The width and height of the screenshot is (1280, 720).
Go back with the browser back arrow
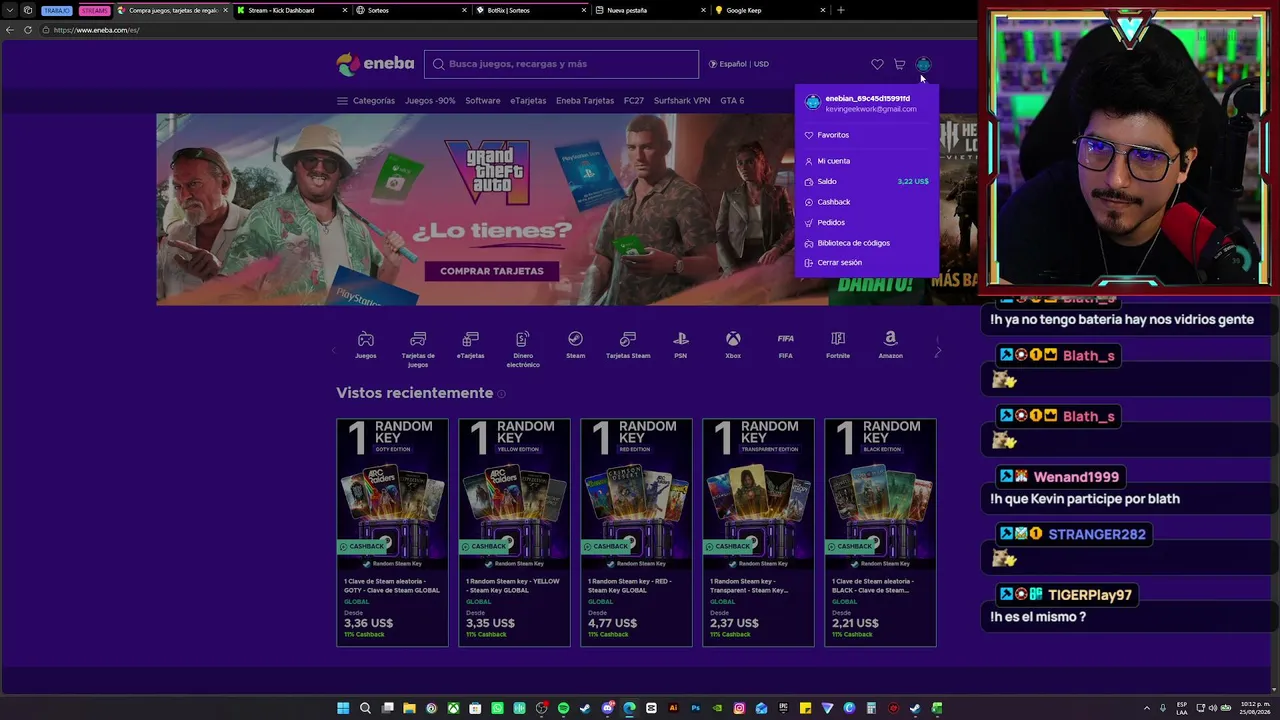[x=10, y=30]
